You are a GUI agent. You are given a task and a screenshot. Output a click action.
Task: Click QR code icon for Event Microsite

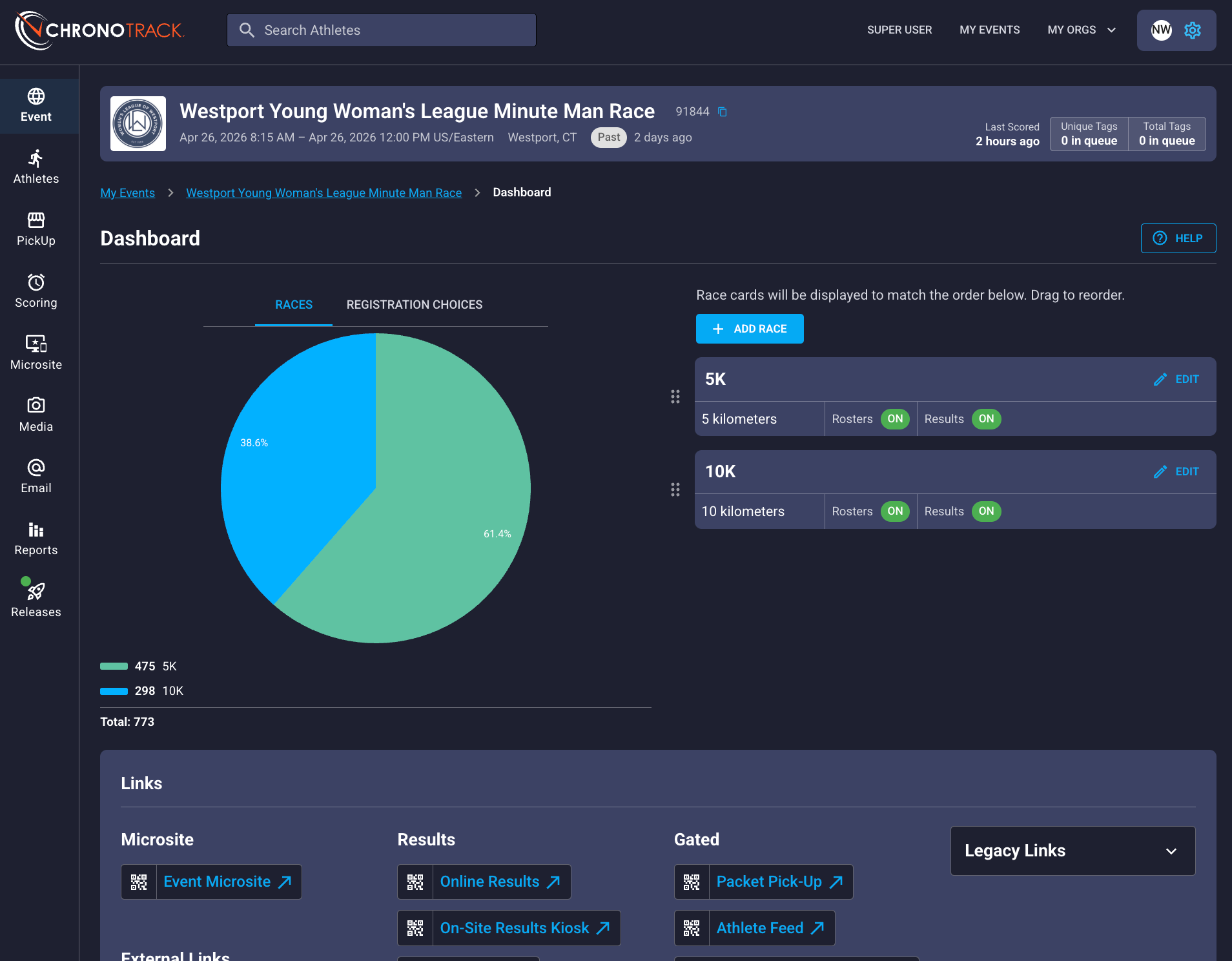(x=139, y=882)
